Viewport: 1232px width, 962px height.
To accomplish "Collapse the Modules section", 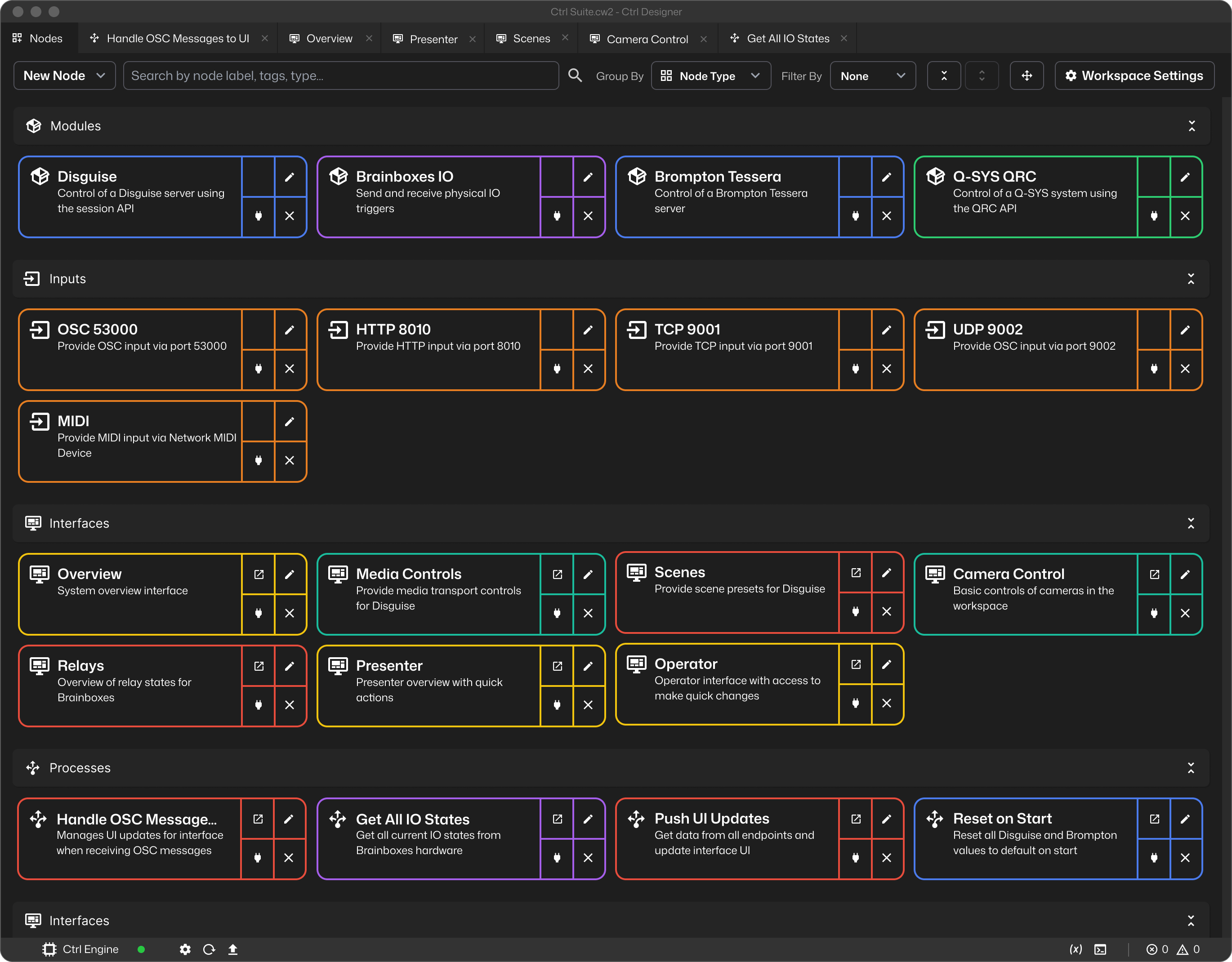I will coord(1192,126).
